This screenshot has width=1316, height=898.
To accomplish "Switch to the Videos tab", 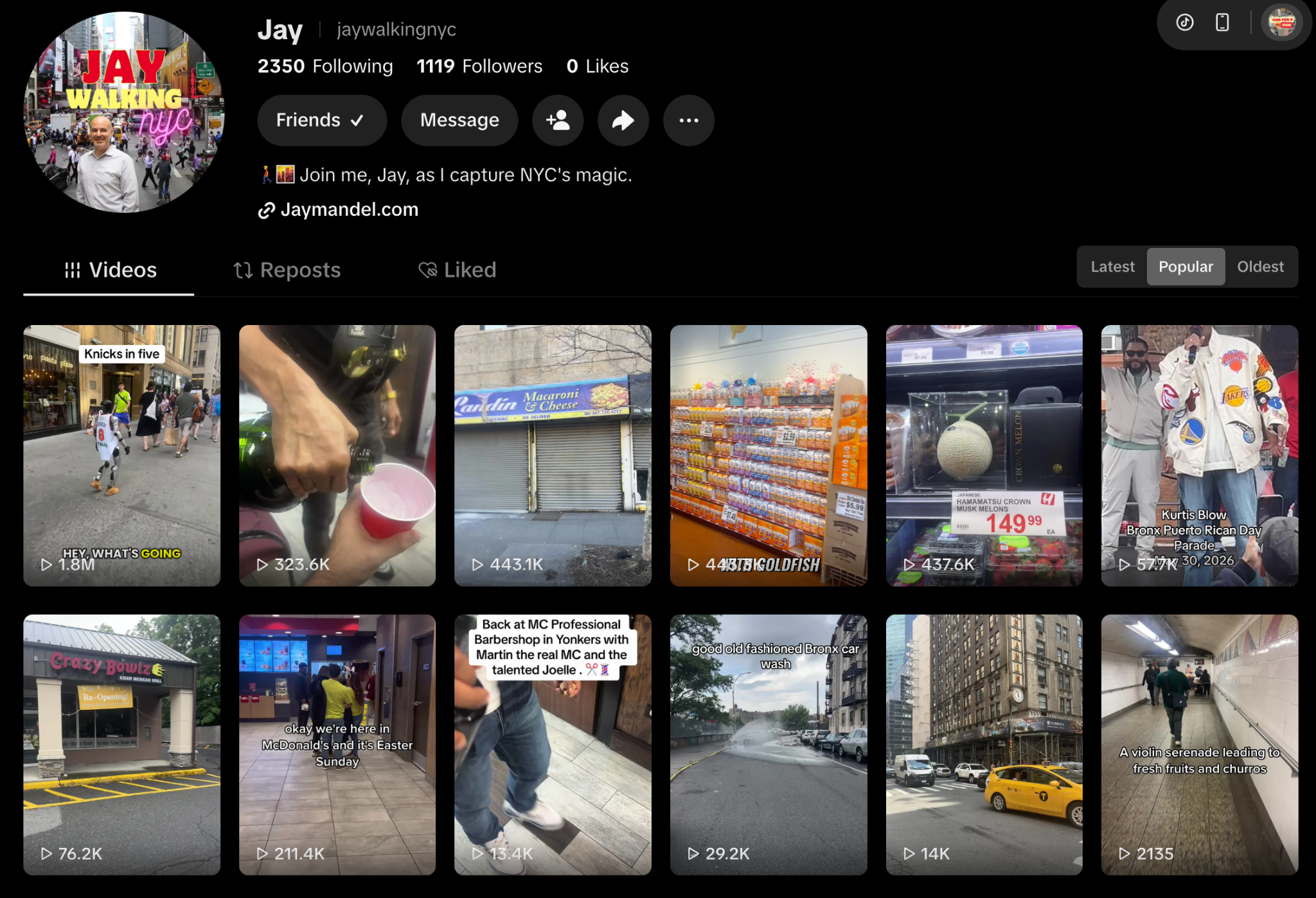I will 109,270.
